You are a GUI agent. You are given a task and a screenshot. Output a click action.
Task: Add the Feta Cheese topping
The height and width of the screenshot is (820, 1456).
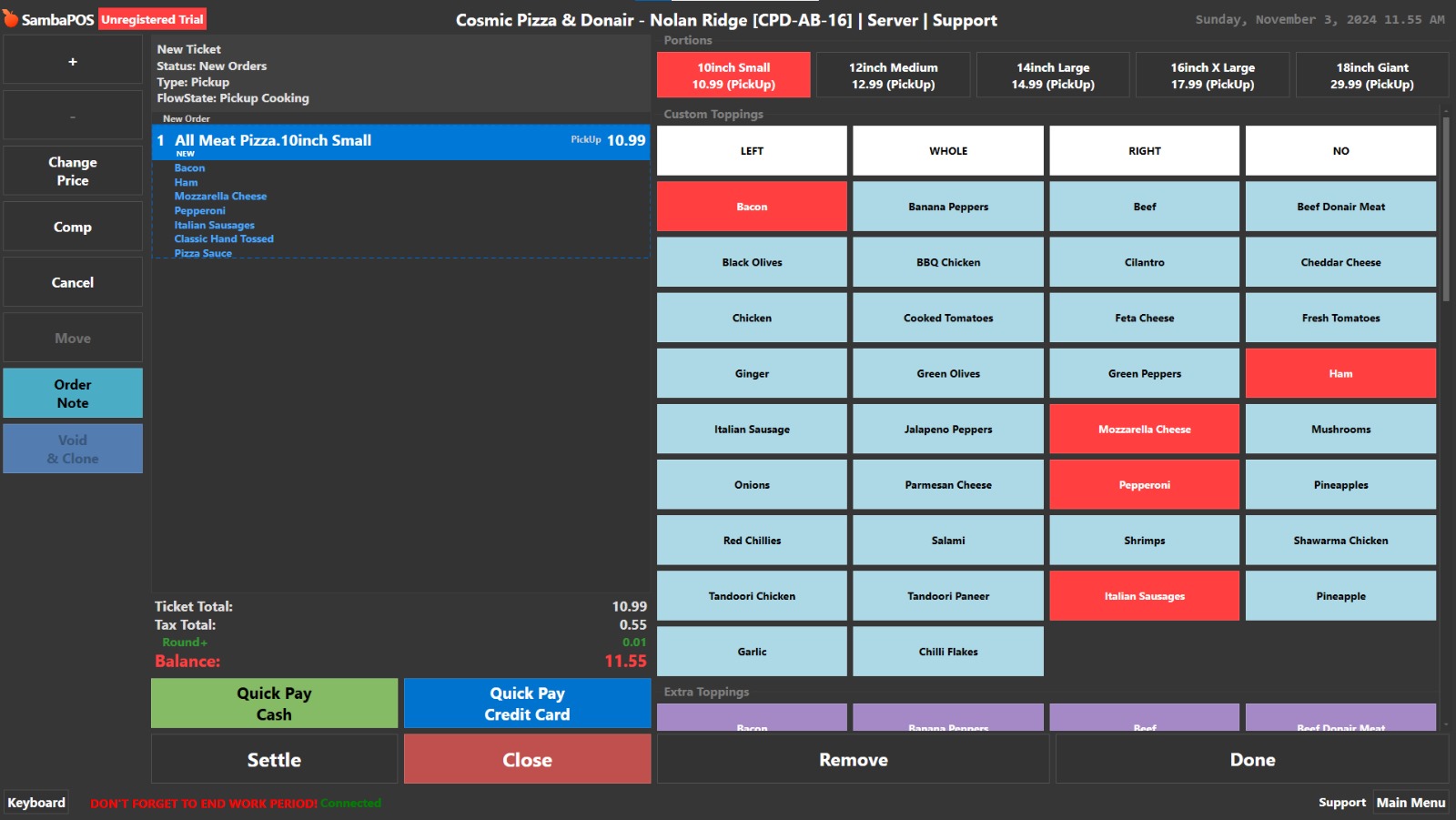[1144, 319]
